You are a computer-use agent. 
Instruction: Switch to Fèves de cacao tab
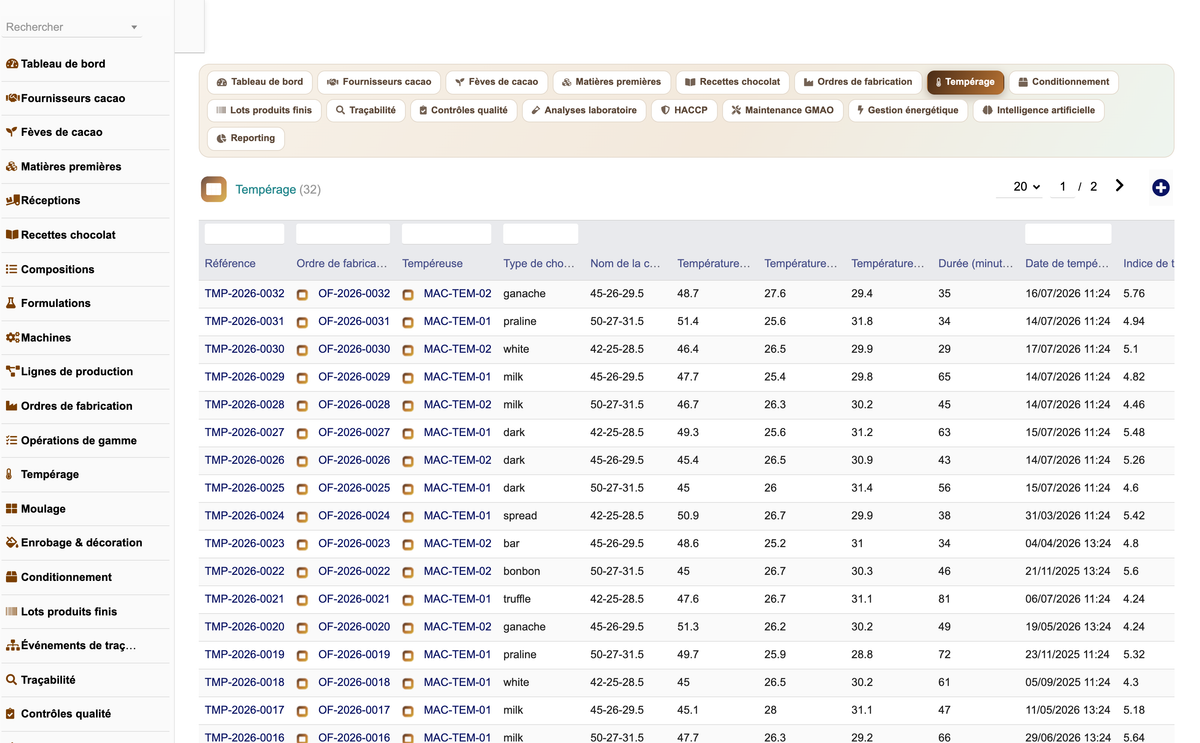click(497, 82)
